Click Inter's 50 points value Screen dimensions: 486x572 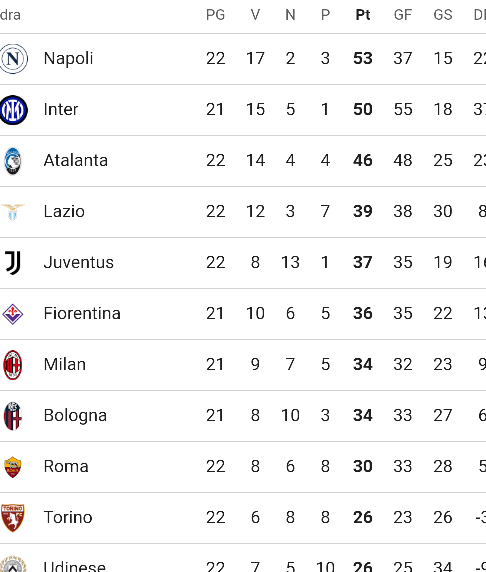click(363, 109)
